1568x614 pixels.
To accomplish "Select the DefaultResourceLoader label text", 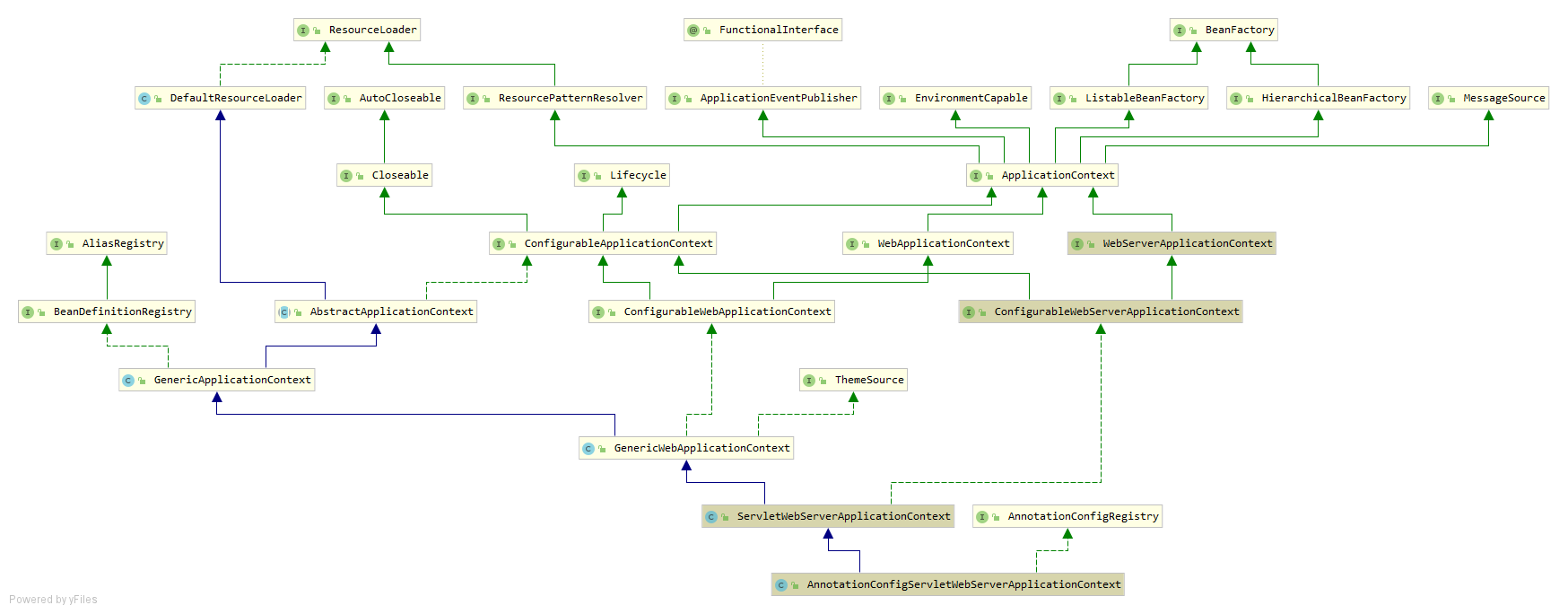I will (236, 98).
